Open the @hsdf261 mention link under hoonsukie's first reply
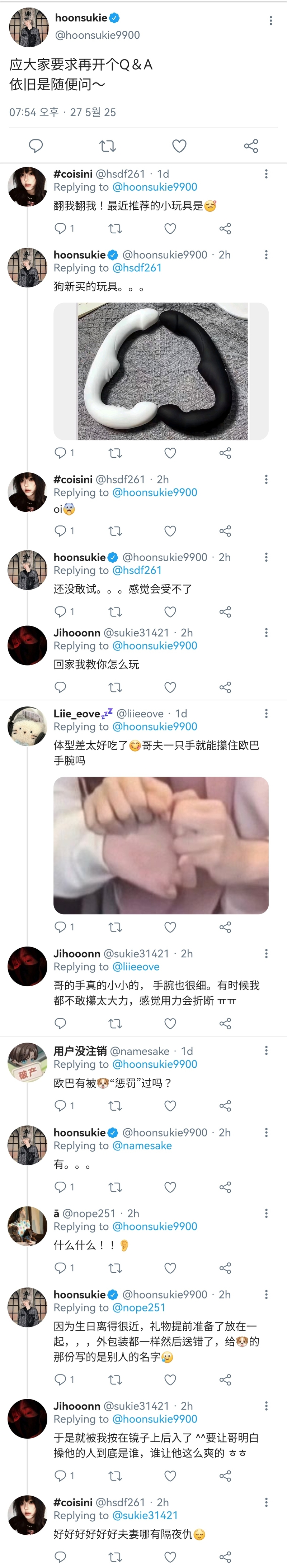Image resolution: width=287 pixels, height=1568 pixels. coord(137,268)
